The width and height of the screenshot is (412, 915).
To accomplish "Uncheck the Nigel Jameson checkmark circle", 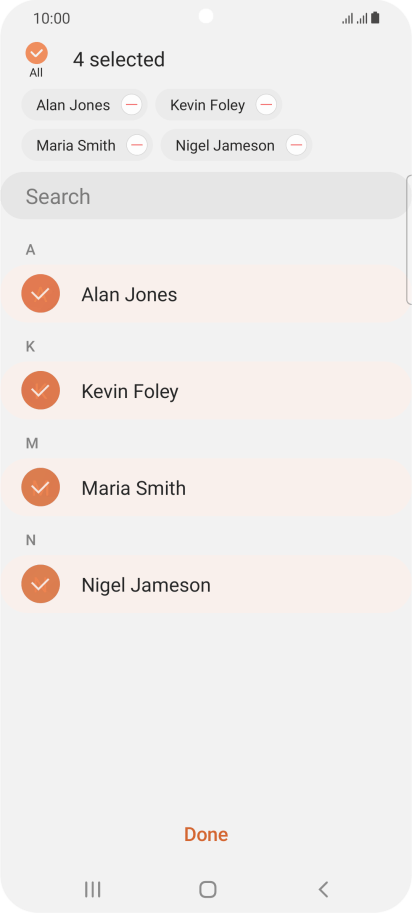I will 40,584.
